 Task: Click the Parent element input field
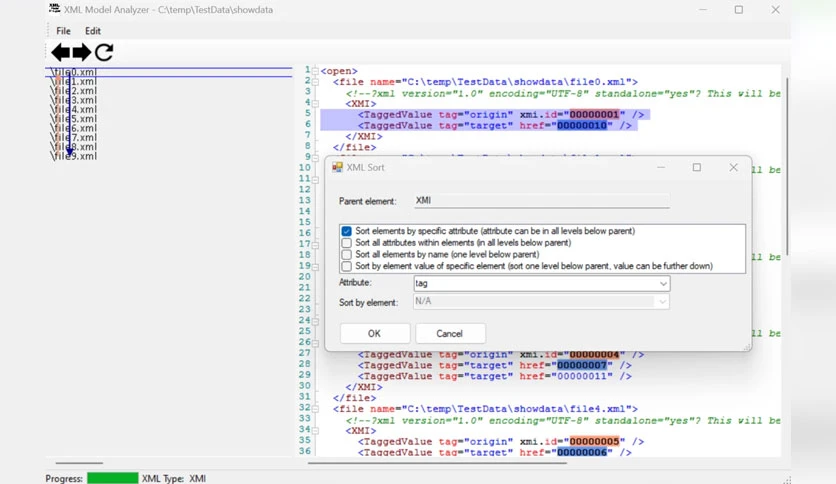click(542, 201)
